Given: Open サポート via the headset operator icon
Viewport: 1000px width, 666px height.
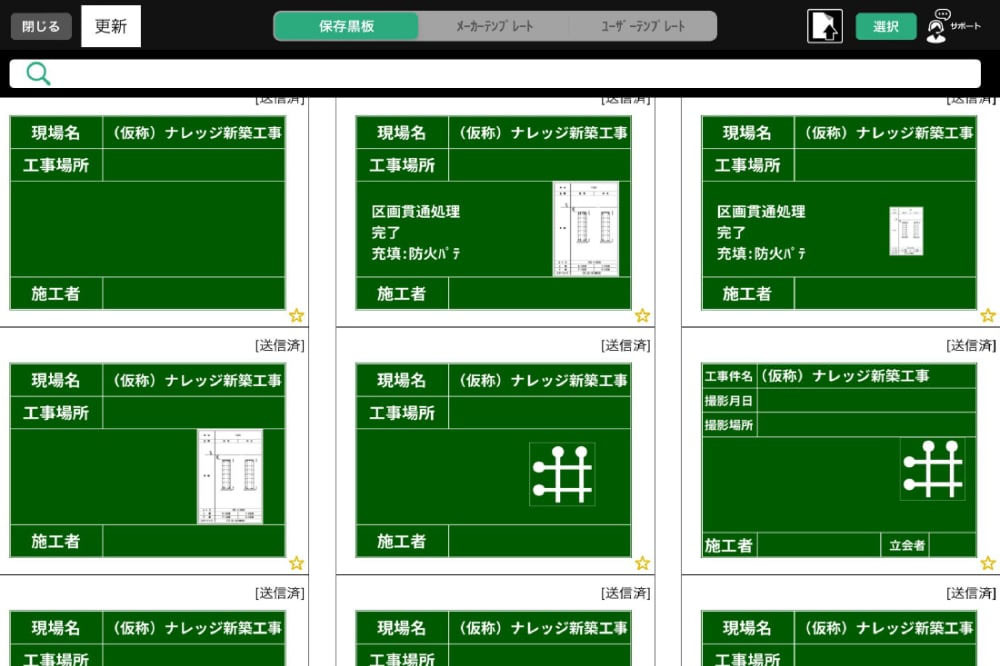Looking at the screenshot, I should (936, 28).
